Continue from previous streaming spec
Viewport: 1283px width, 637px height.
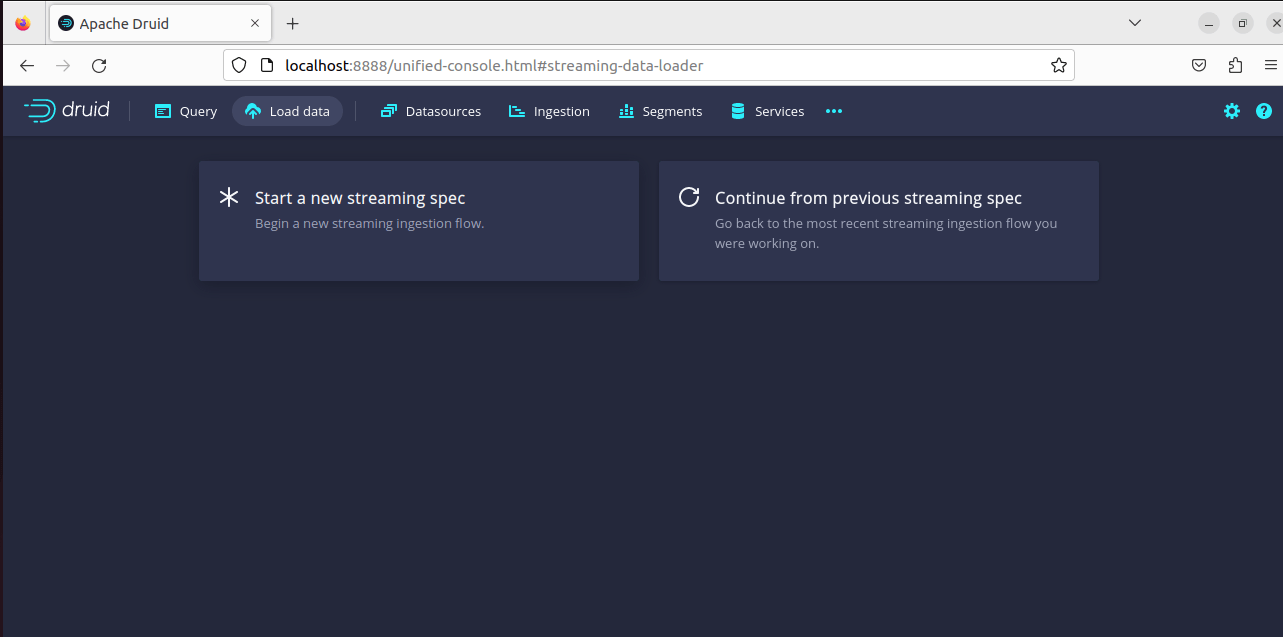[x=878, y=220]
